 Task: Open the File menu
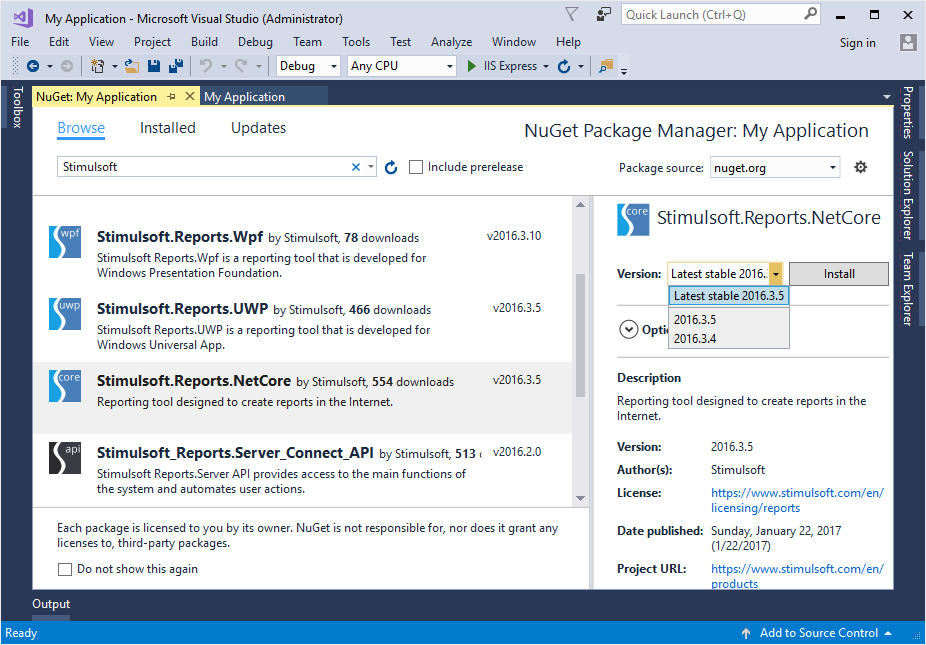(x=20, y=42)
